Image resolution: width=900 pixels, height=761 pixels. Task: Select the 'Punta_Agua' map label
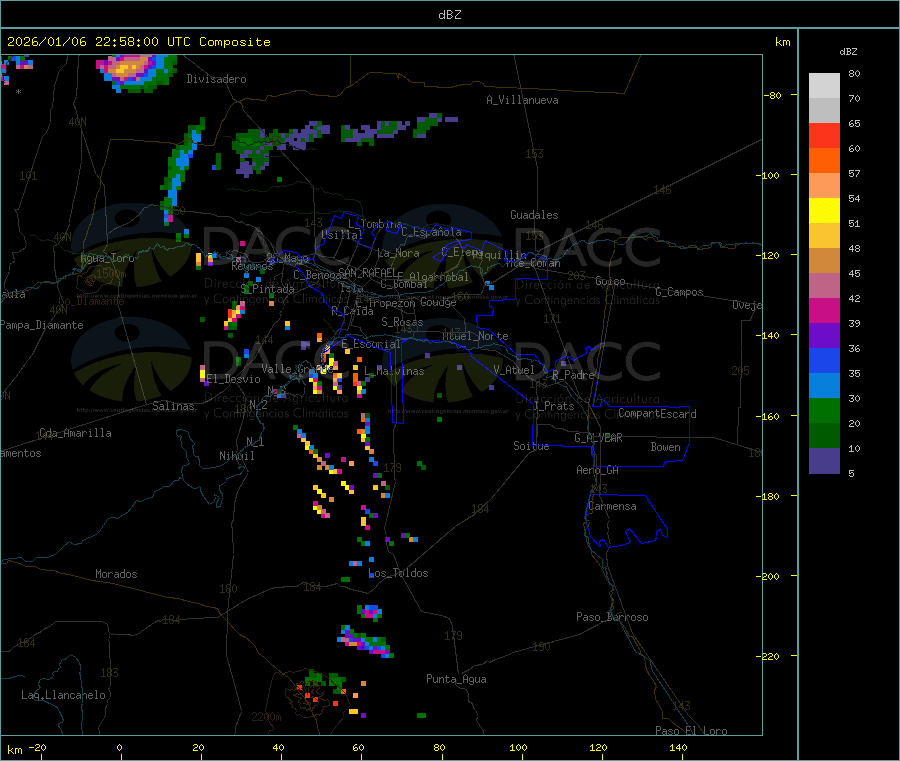tap(456, 679)
